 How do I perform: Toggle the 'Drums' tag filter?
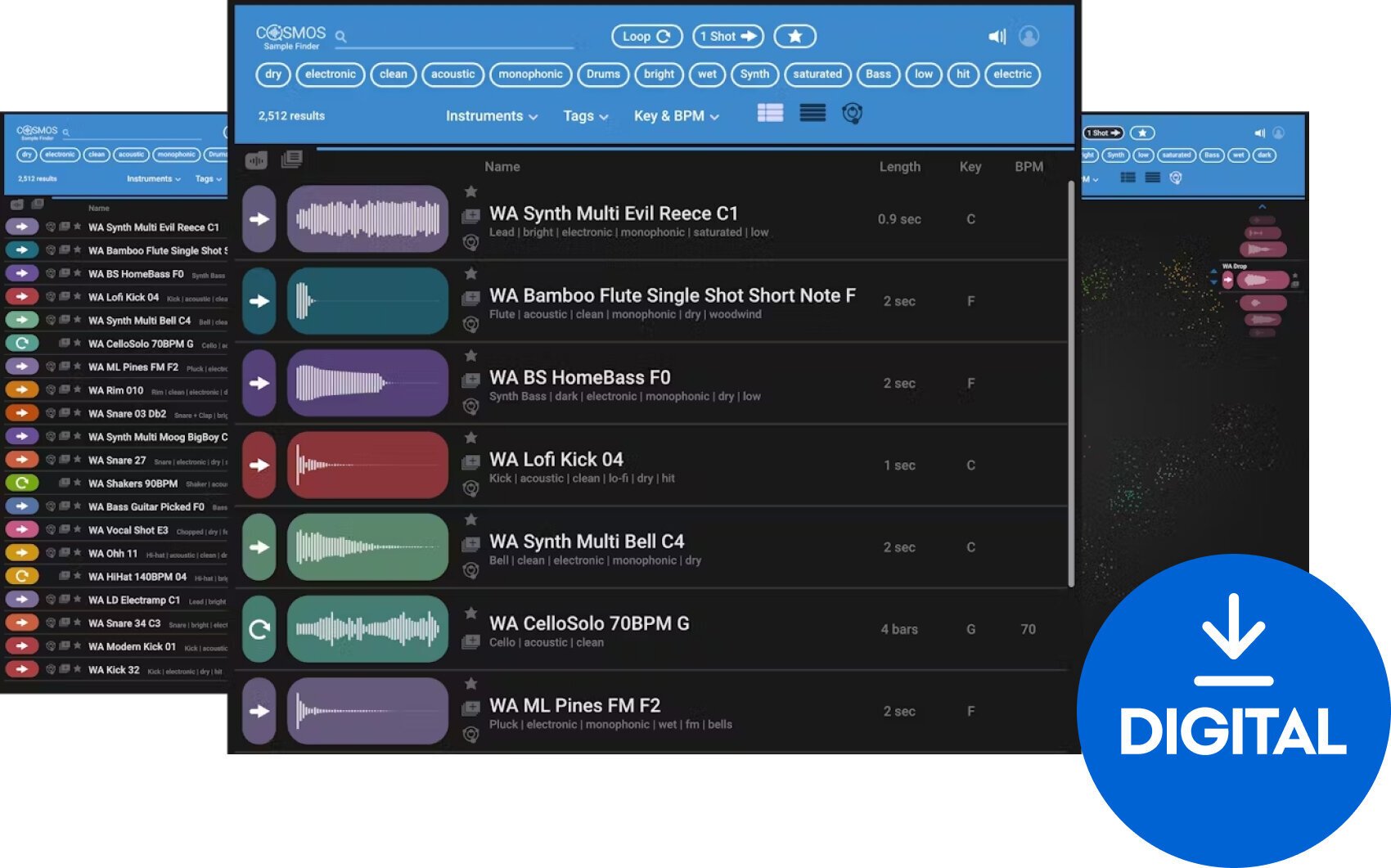603,74
